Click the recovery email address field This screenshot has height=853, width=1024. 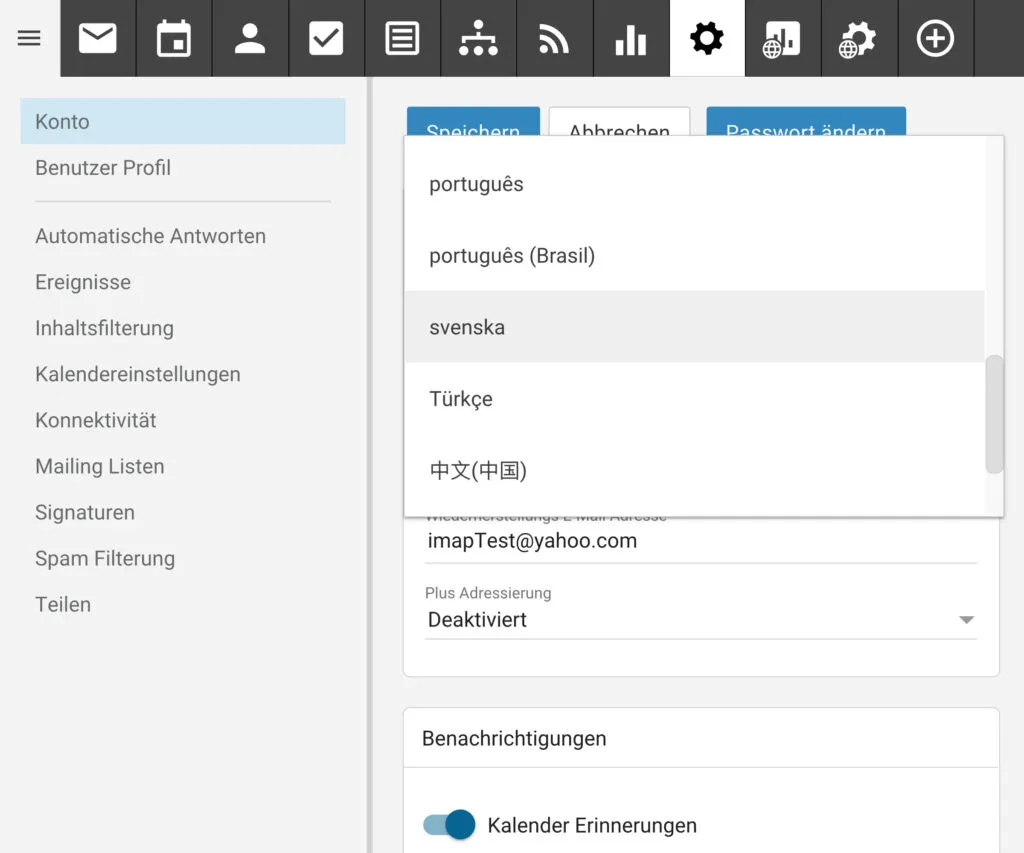[x=700, y=542]
